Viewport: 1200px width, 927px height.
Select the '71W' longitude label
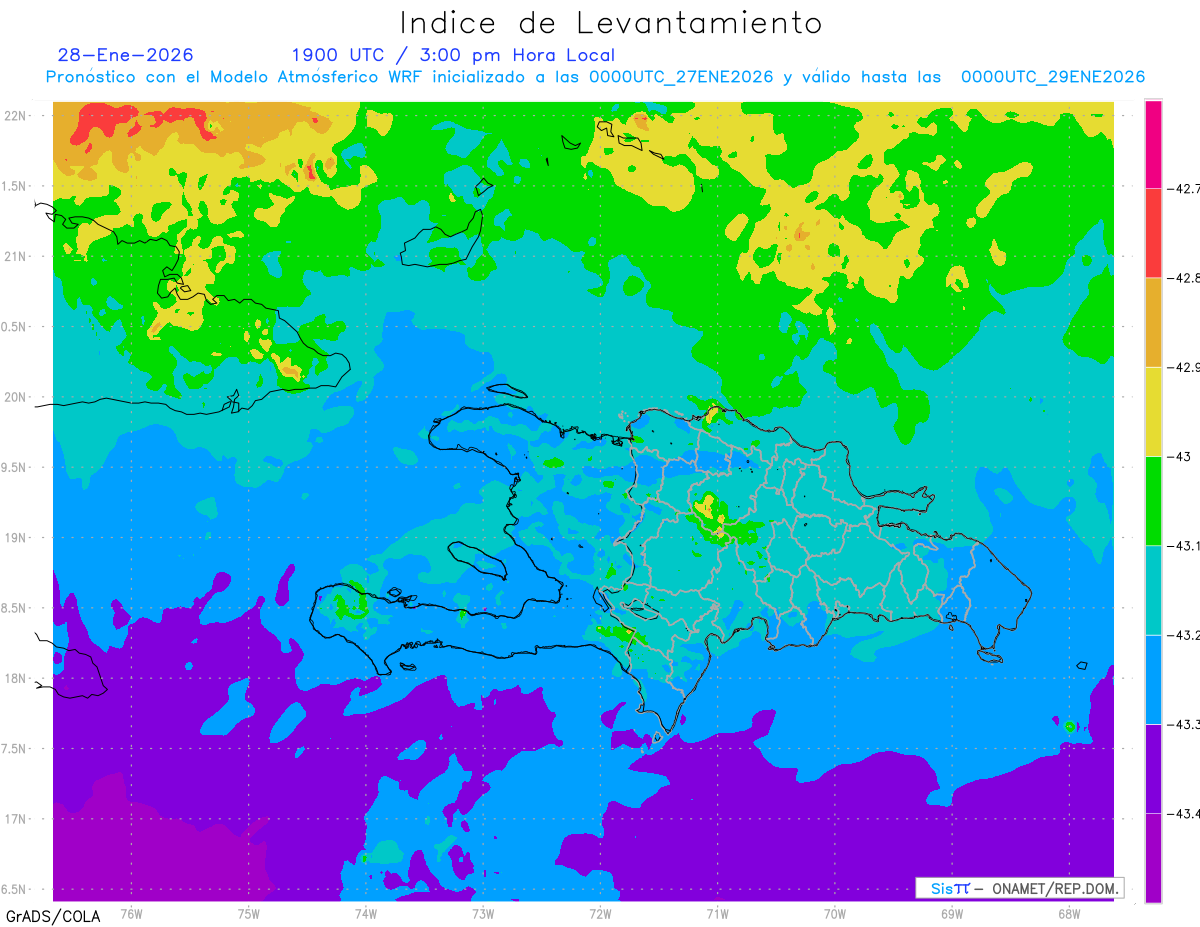(717, 913)
